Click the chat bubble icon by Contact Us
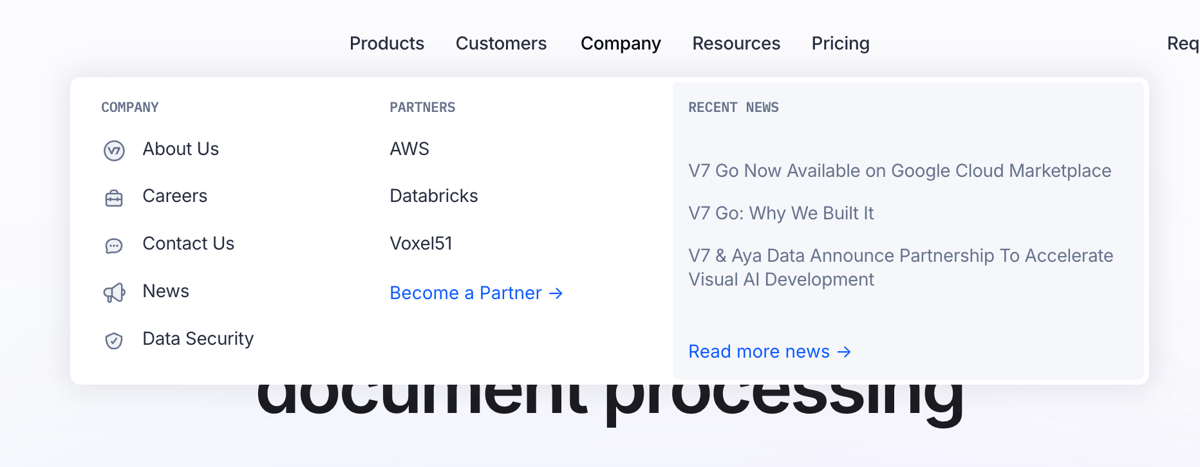The image size is (1200, 467). (114, 245)
